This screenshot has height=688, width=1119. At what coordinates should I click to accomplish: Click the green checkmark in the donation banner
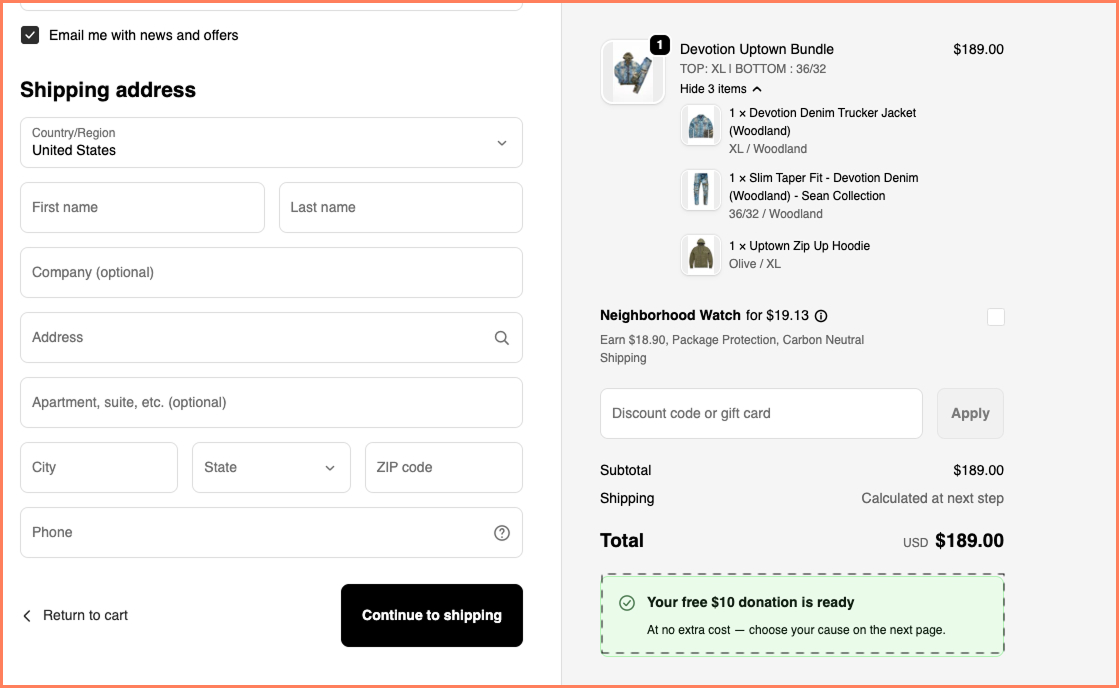click(627, 602)
